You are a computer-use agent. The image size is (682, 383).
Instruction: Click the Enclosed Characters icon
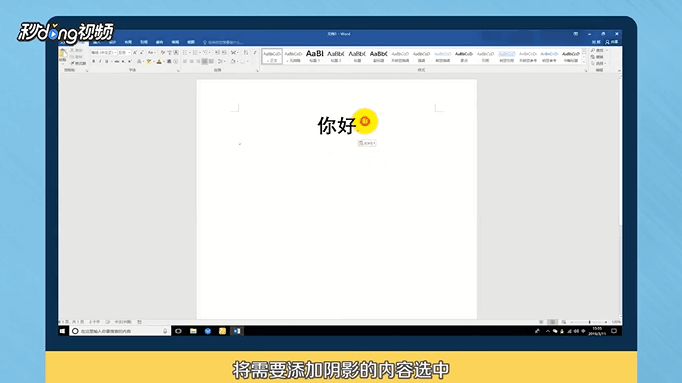(x=176, y=61)
